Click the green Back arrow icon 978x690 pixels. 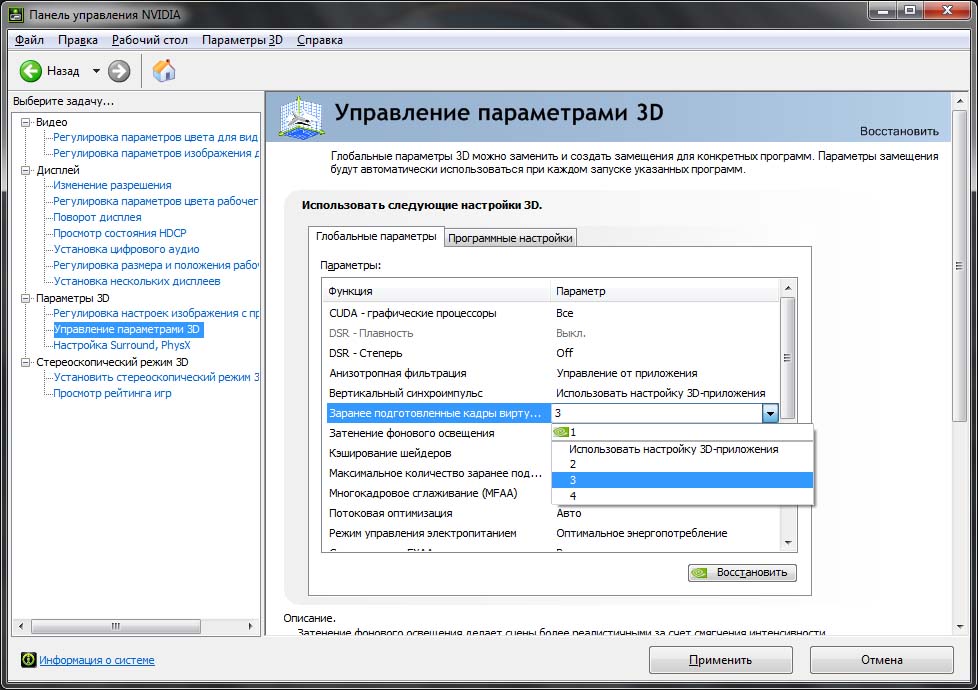[31, 71]
